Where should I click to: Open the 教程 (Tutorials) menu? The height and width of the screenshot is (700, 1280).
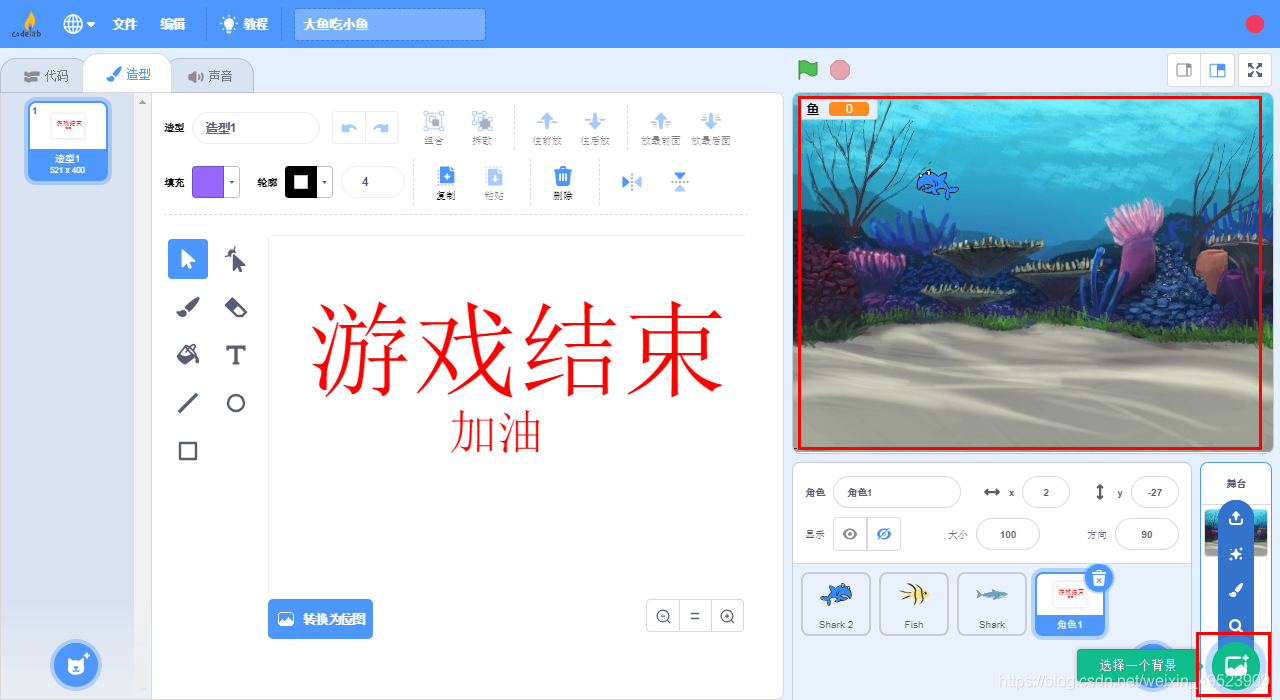pos(245,24)
